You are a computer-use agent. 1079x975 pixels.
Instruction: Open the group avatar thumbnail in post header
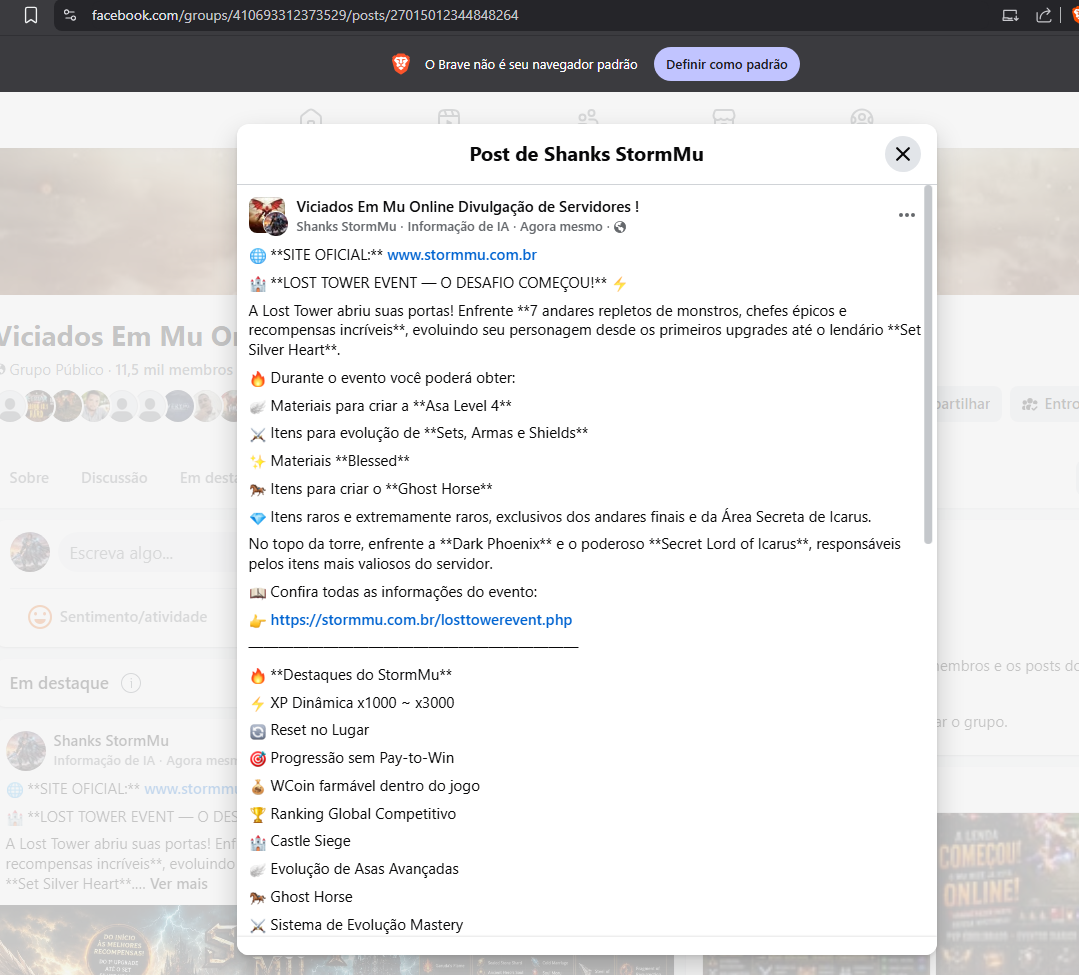(x=268, y=216)
